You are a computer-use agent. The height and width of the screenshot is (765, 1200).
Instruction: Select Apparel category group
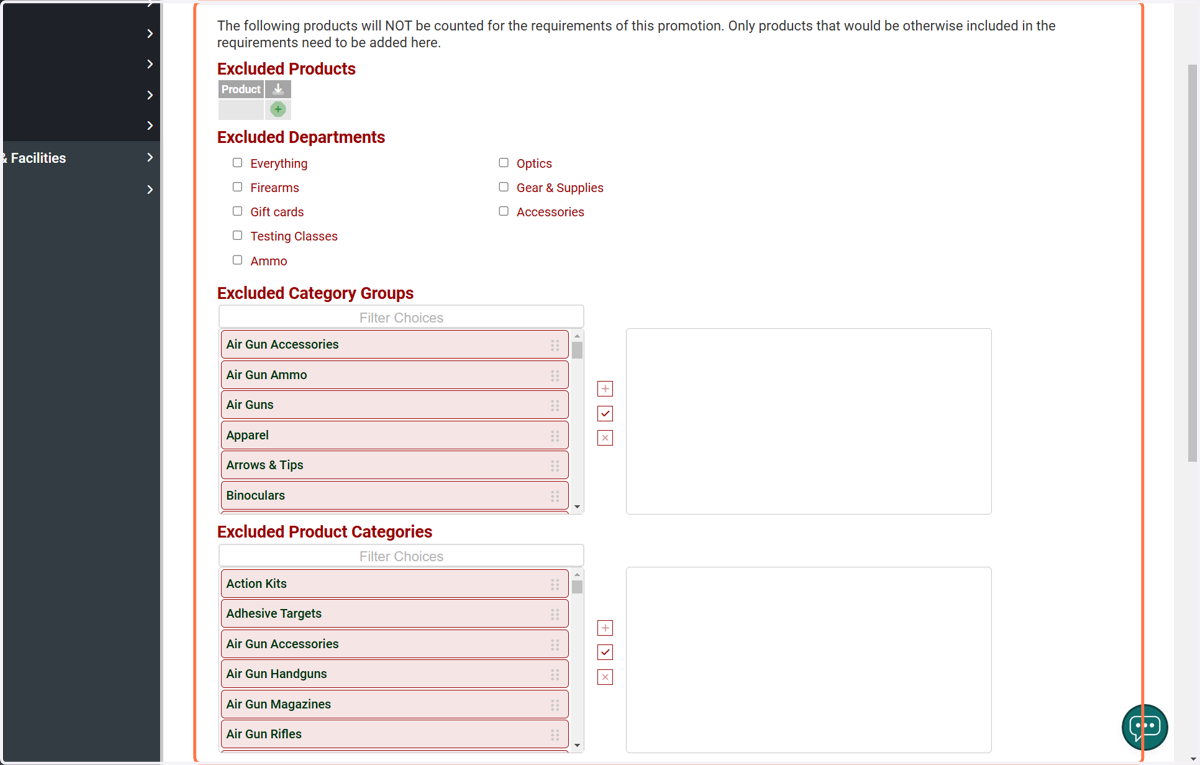tap(394, 435)
